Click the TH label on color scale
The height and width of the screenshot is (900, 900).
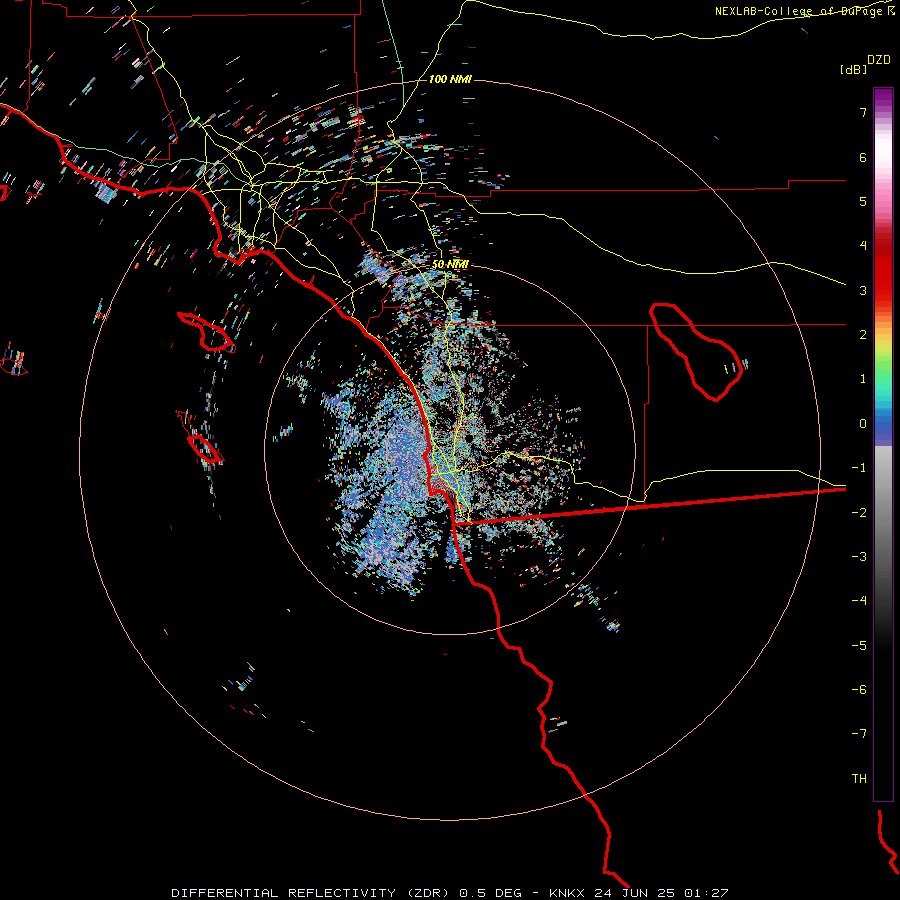coord(859,779)
